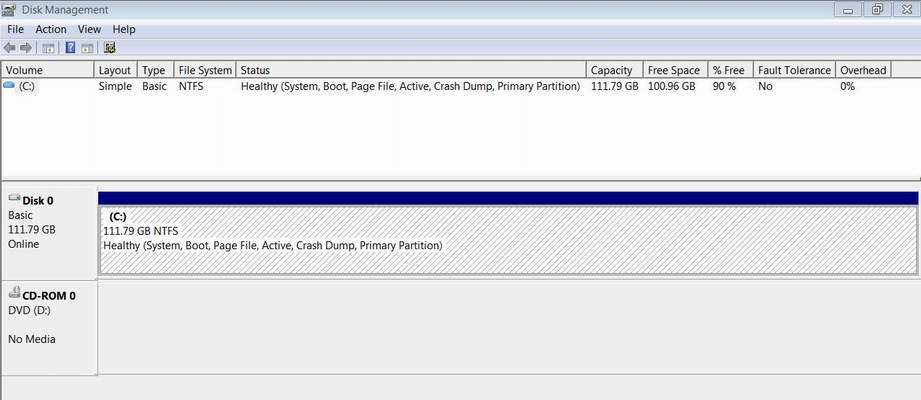
Task: Click the Forward arrow toolbar icon
Action: click(25, 48)
